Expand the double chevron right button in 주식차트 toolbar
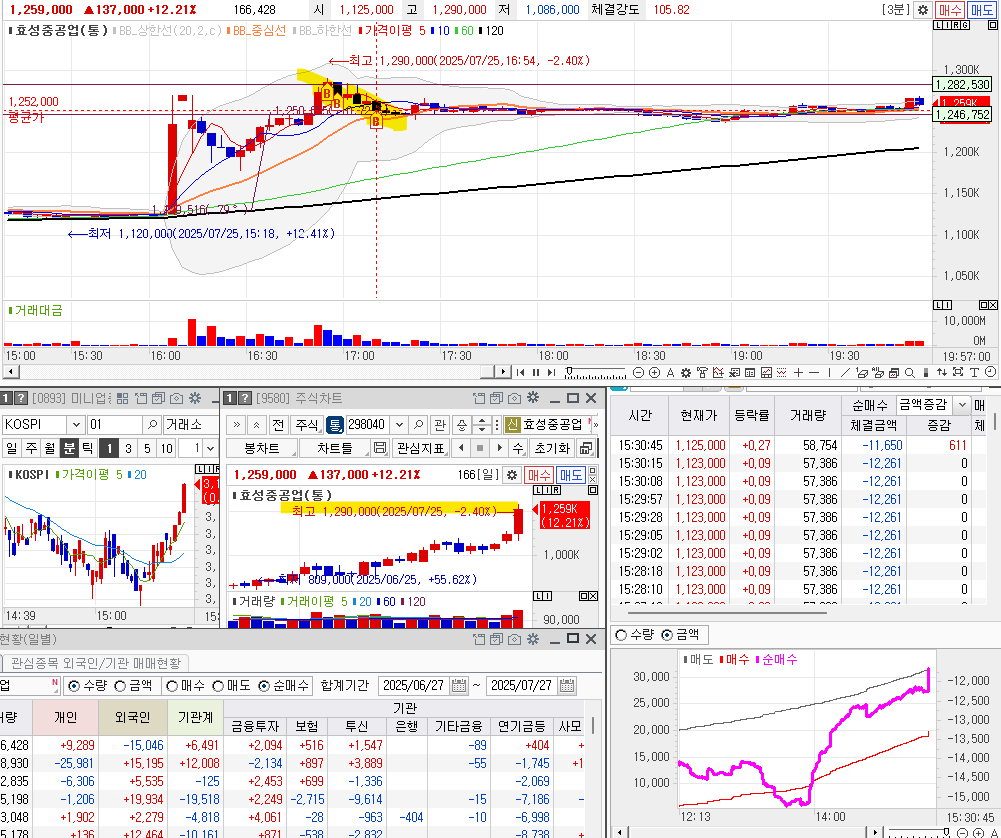This screenshot has height=838, width=1001. (x=237, y=424)
